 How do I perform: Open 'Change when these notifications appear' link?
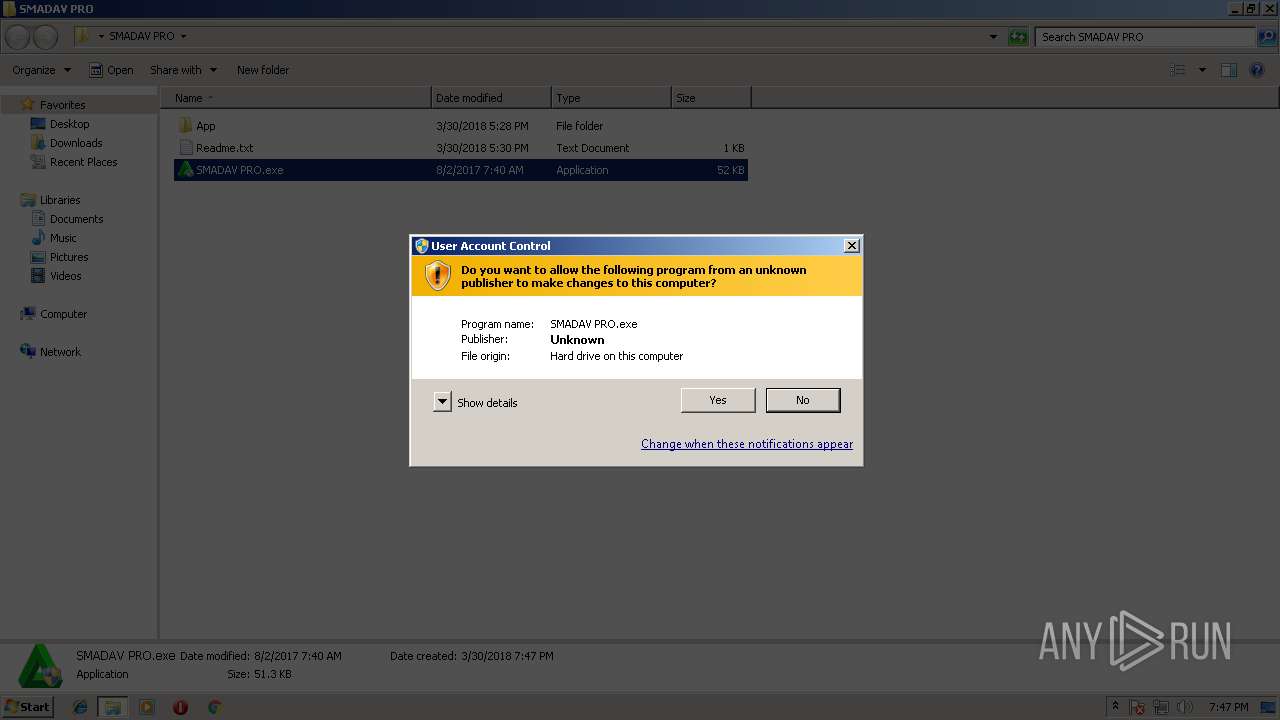[x=747, y=444]
